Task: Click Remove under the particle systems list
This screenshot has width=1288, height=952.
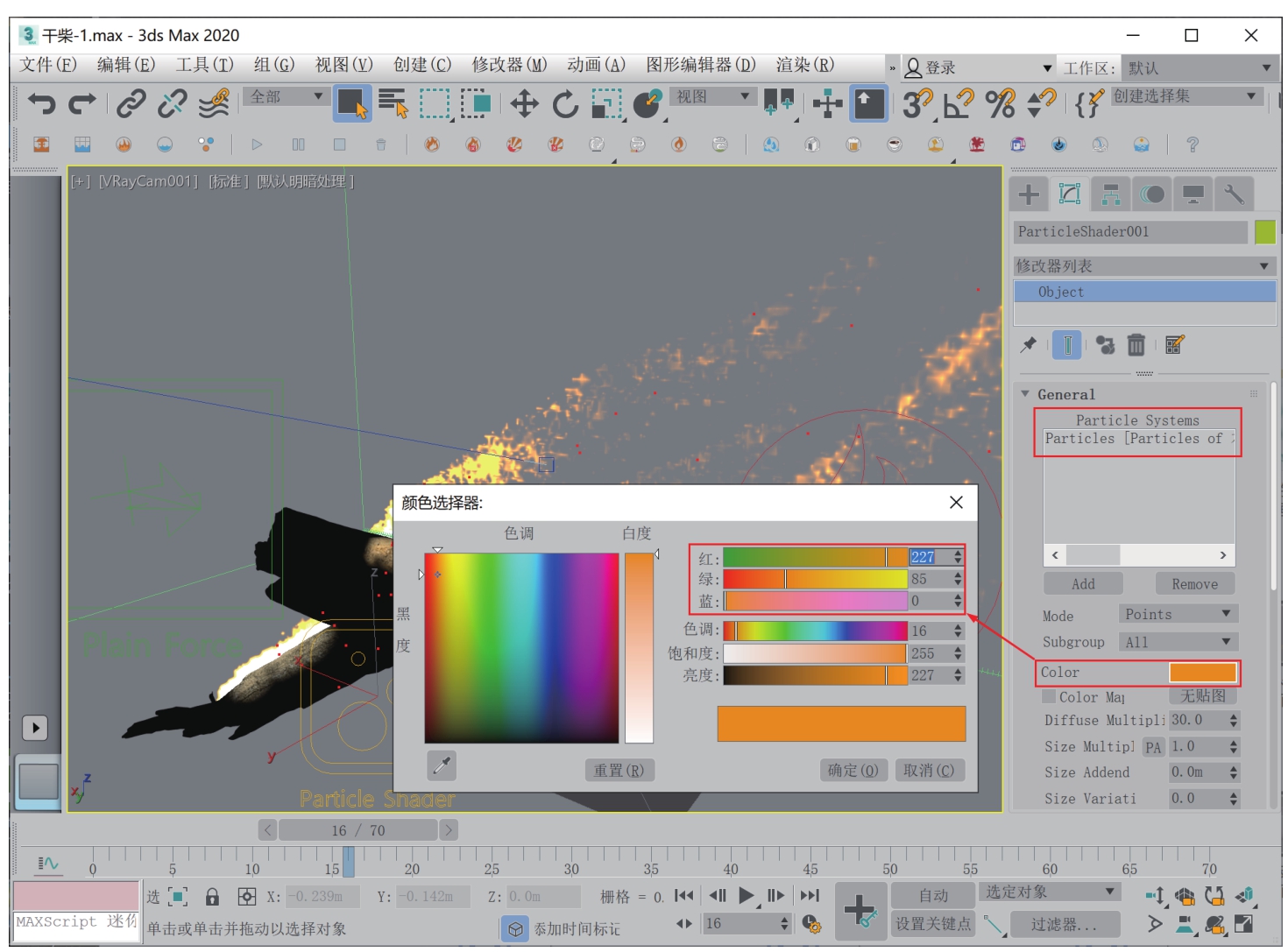Action: pyautogui.click(x=1193, y=584)
